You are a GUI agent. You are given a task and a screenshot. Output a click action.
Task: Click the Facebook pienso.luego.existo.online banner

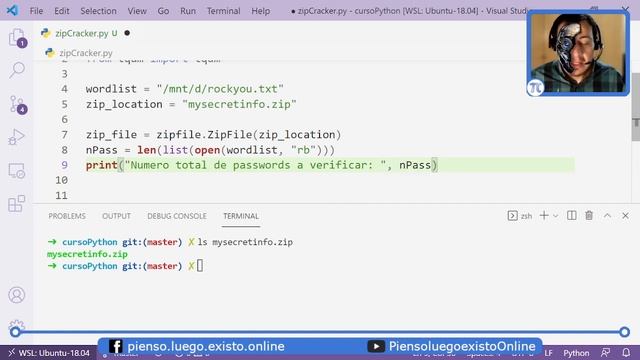197,347
